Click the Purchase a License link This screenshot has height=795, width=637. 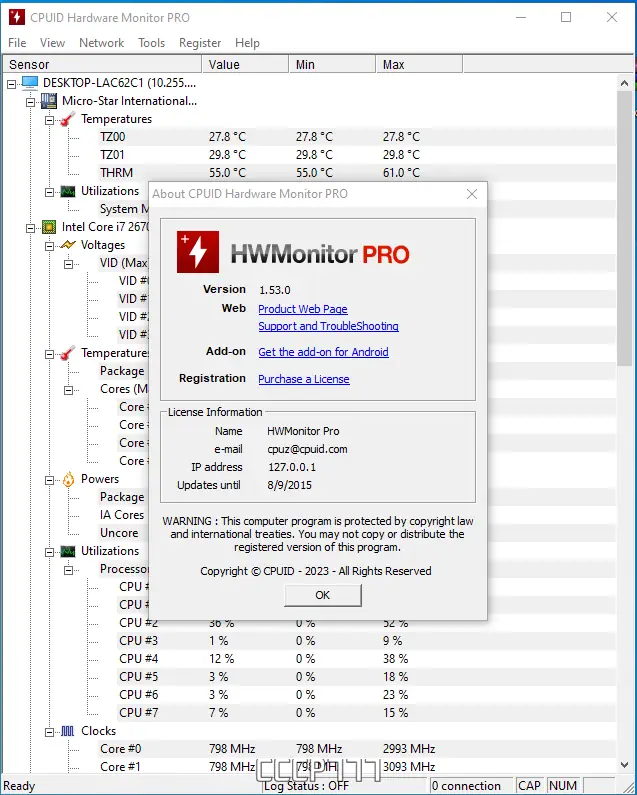pos(304,379)
